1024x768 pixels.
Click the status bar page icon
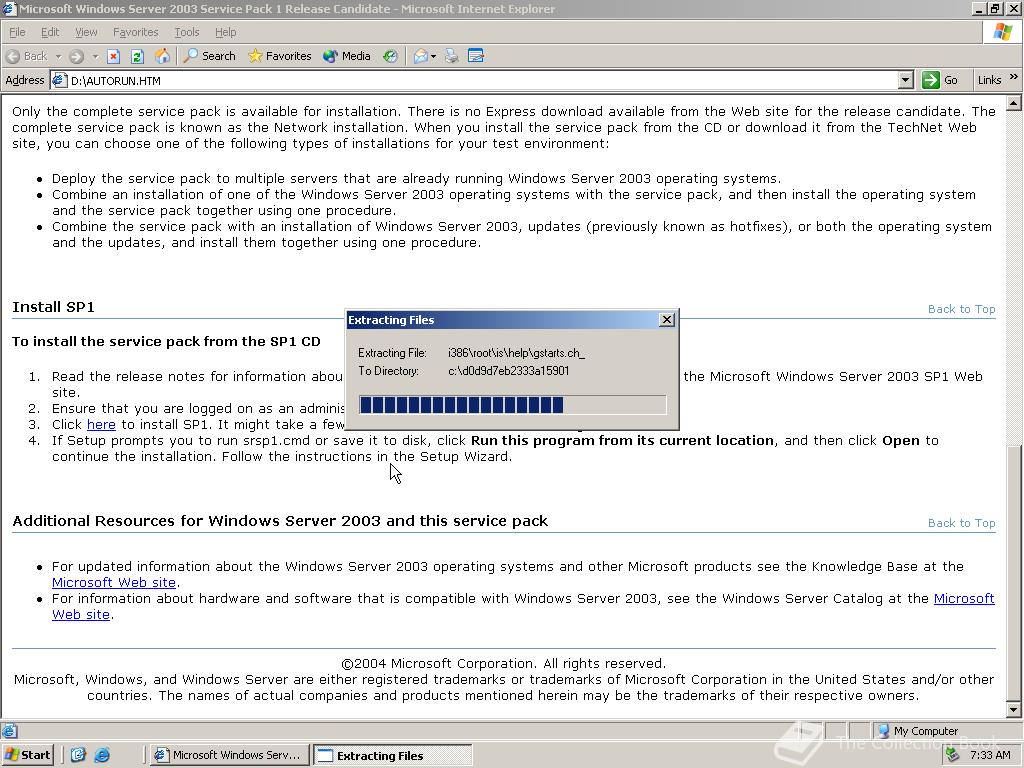point(9,731)
